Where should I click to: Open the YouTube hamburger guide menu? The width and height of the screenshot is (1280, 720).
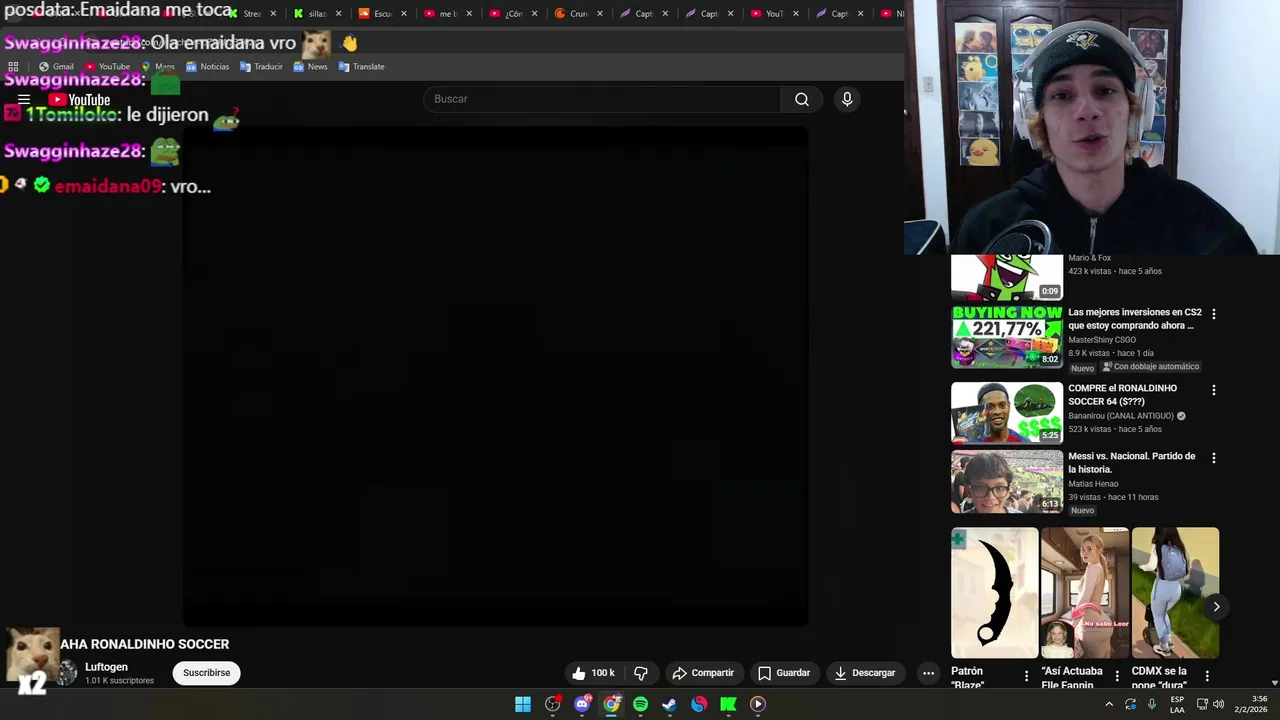click(24, 100)
